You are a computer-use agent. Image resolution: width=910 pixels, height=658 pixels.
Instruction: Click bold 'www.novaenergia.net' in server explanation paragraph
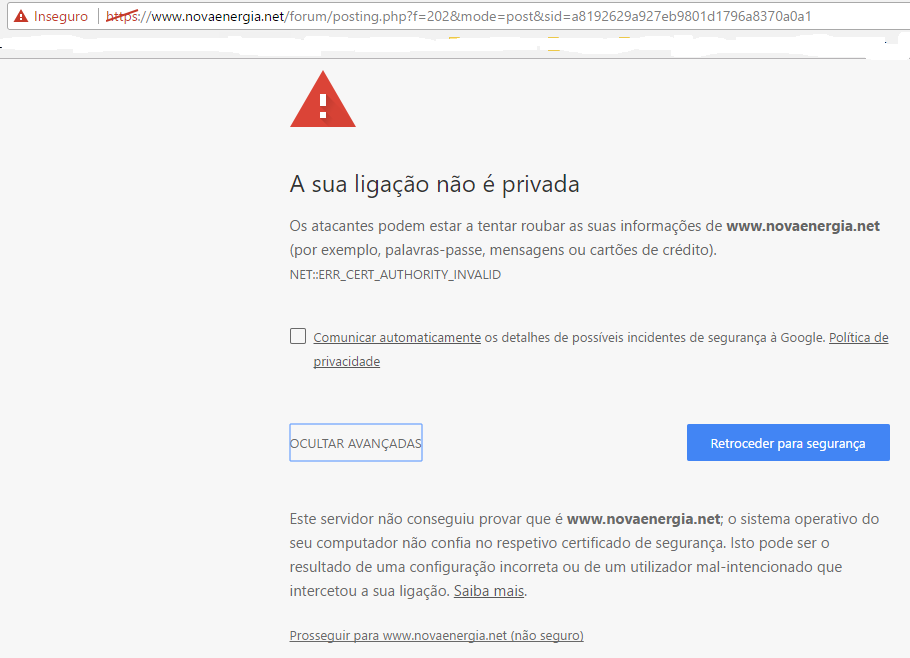(x=644, y=519)
